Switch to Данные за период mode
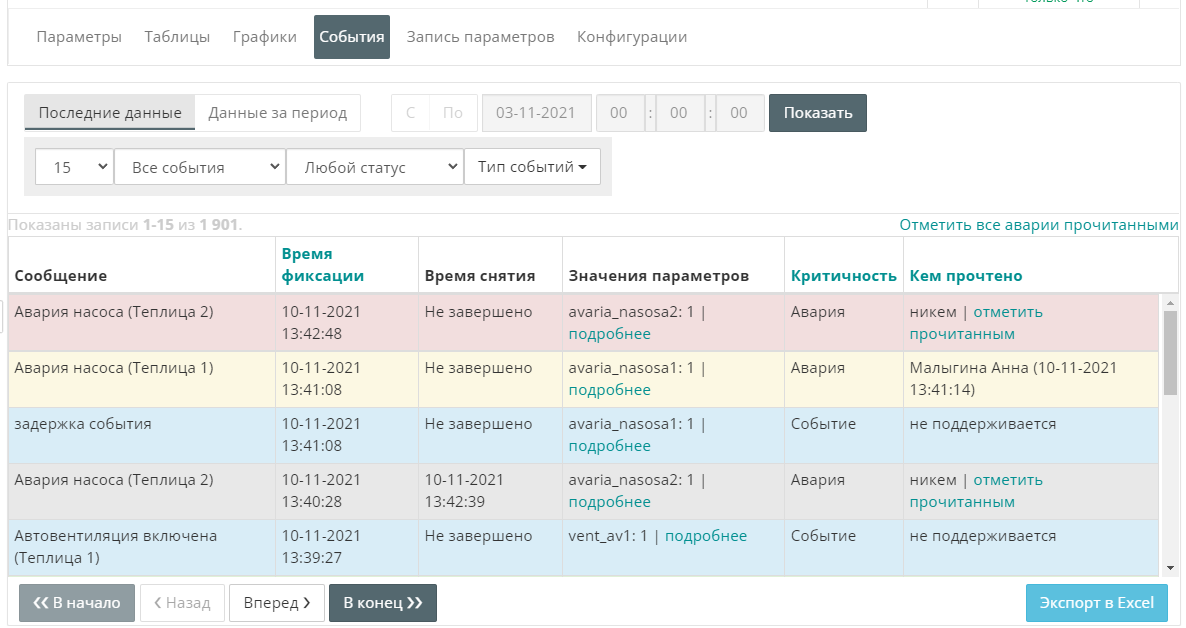Image resolution: width=1186 pixels, height=628 pixels. coord(277,113)
